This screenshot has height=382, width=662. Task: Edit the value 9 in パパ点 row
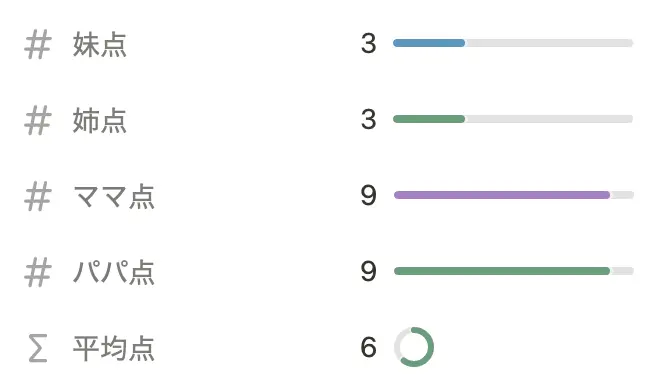click(369, 271)
